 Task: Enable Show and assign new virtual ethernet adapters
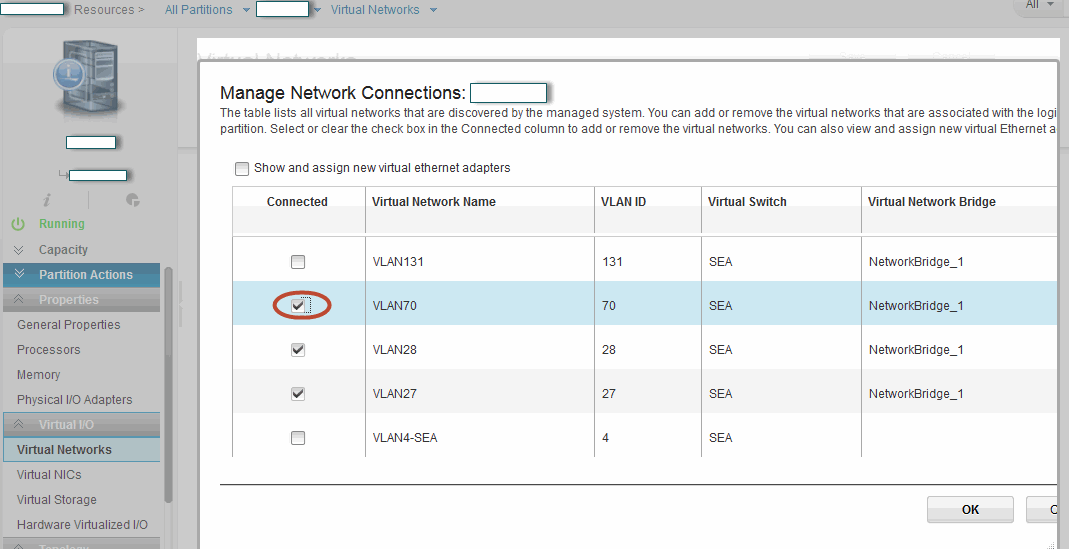click(242, 168)
